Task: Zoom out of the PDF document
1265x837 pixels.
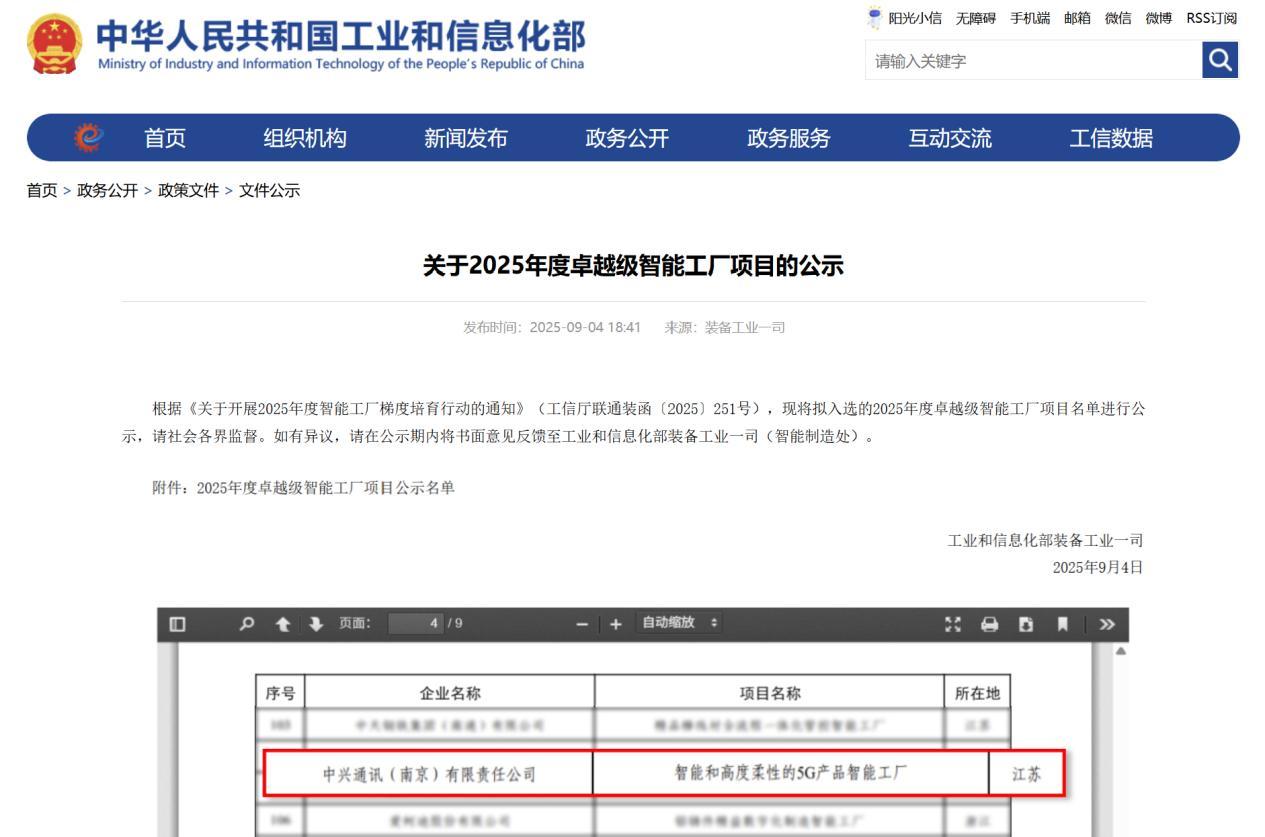Action: coord(581,622)
